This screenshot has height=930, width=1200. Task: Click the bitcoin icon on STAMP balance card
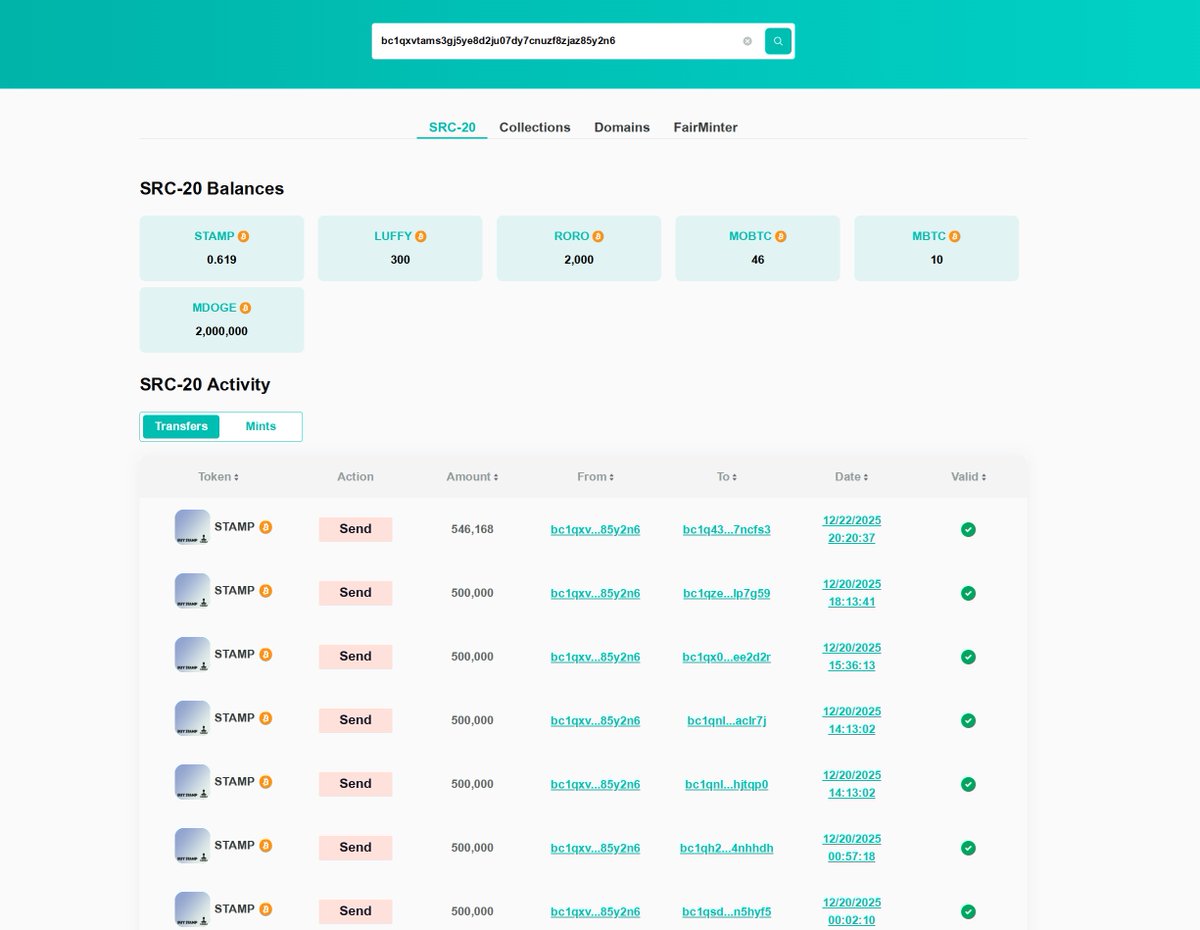(243, 237)
